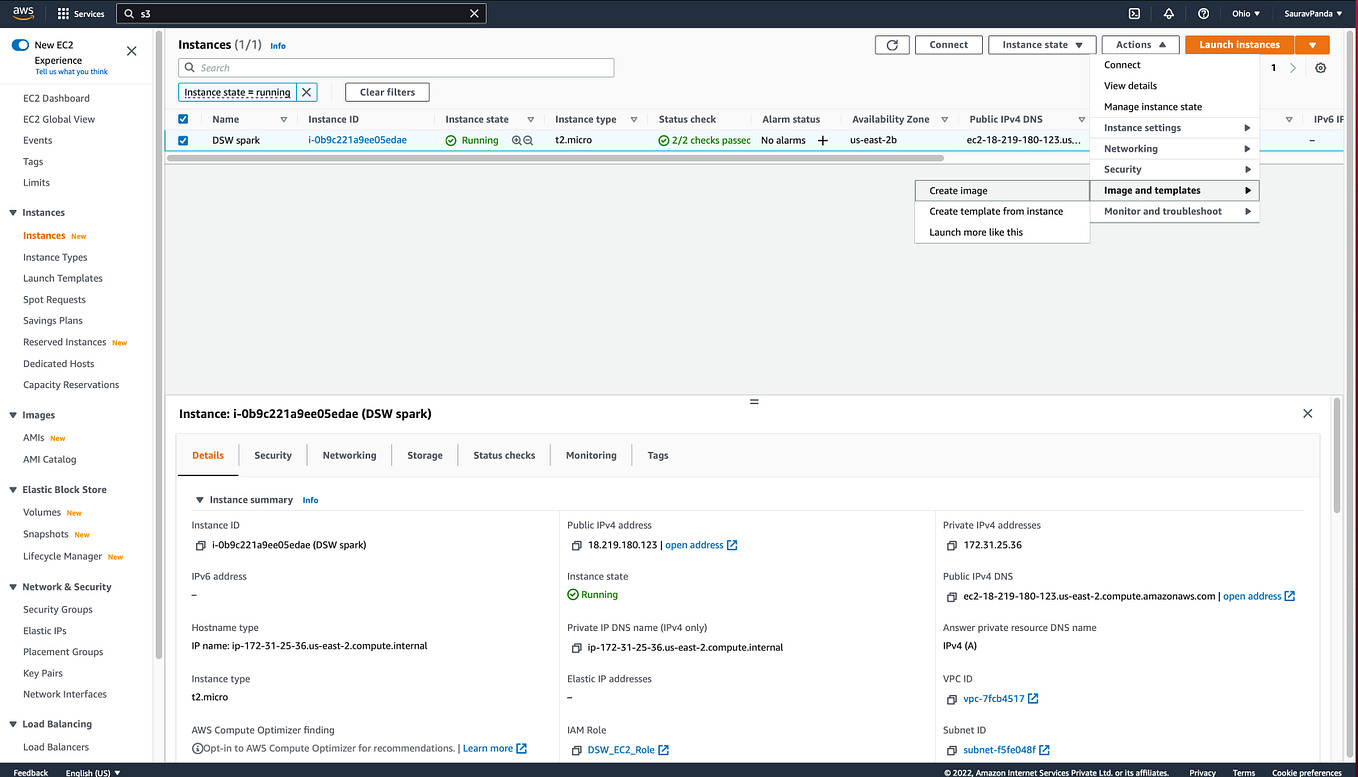Copy the Instance ID value
Screen dimensions: 1358x777
tap(201, 546)
